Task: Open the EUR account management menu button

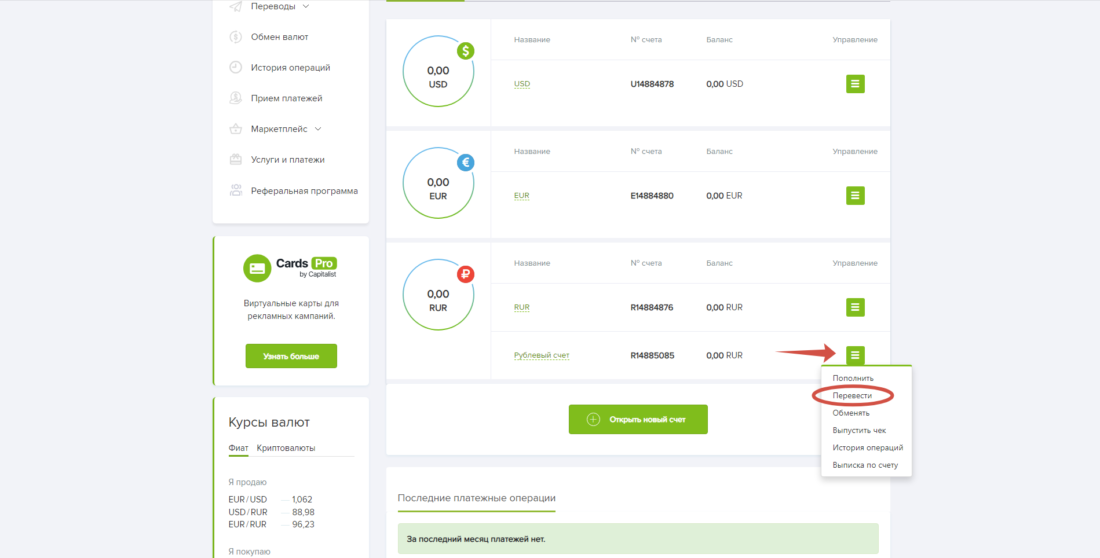Action: point(854,196)
